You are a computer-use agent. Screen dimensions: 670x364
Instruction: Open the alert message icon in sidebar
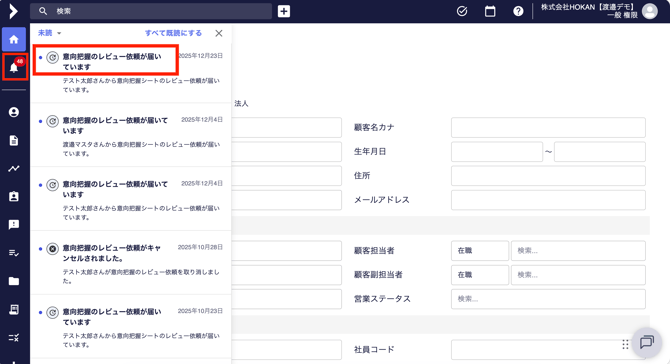[14, 225]
